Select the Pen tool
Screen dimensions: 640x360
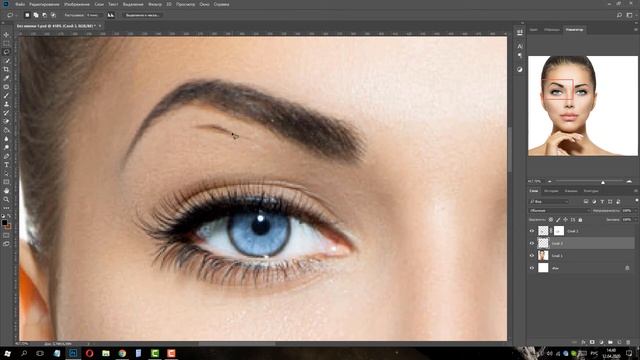(x=6, y=156)
